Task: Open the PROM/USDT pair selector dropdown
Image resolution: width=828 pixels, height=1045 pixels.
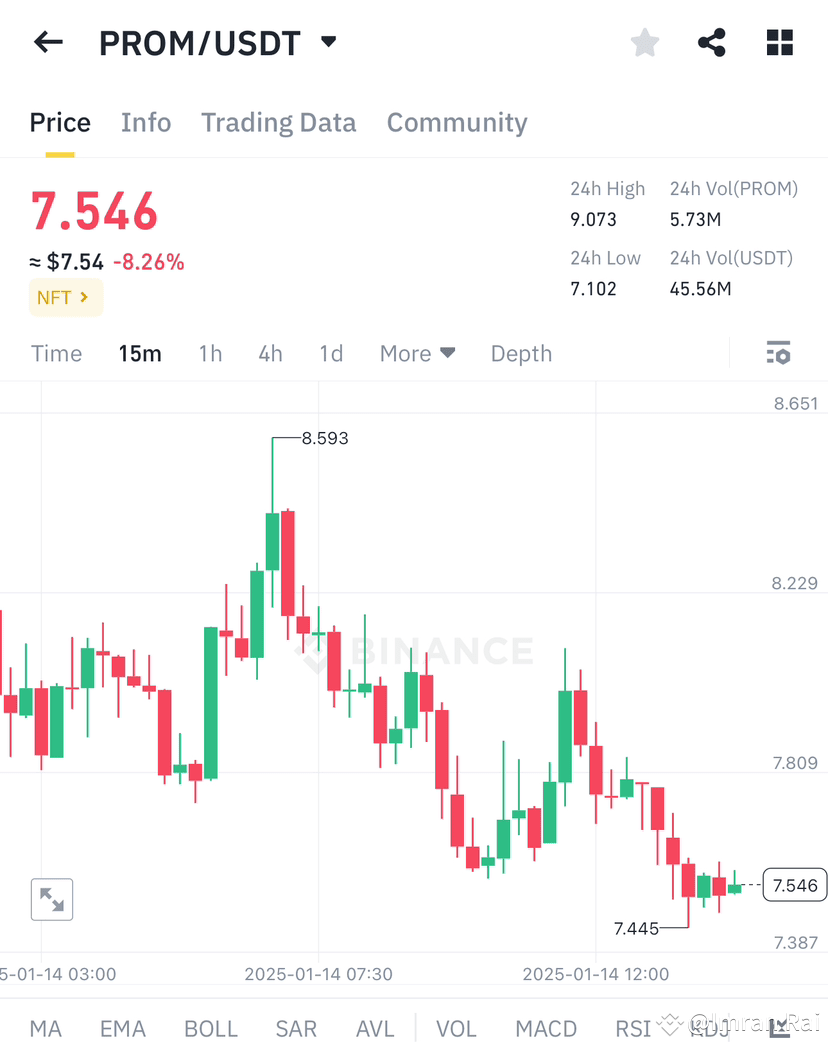Action: point(328,41)
